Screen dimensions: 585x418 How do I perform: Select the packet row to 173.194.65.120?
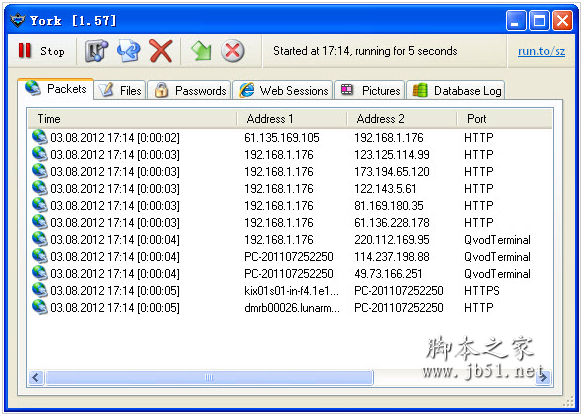[290, 171]
